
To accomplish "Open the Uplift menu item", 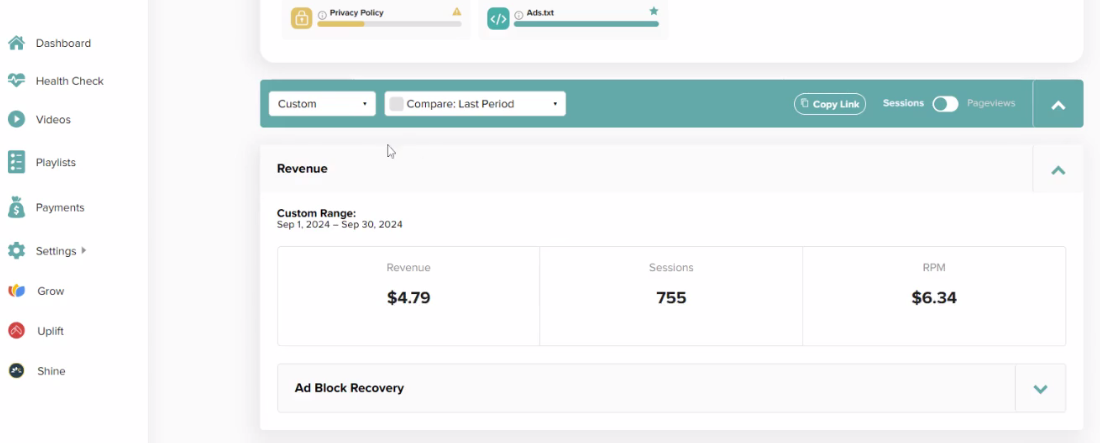I will click(51, 331).
